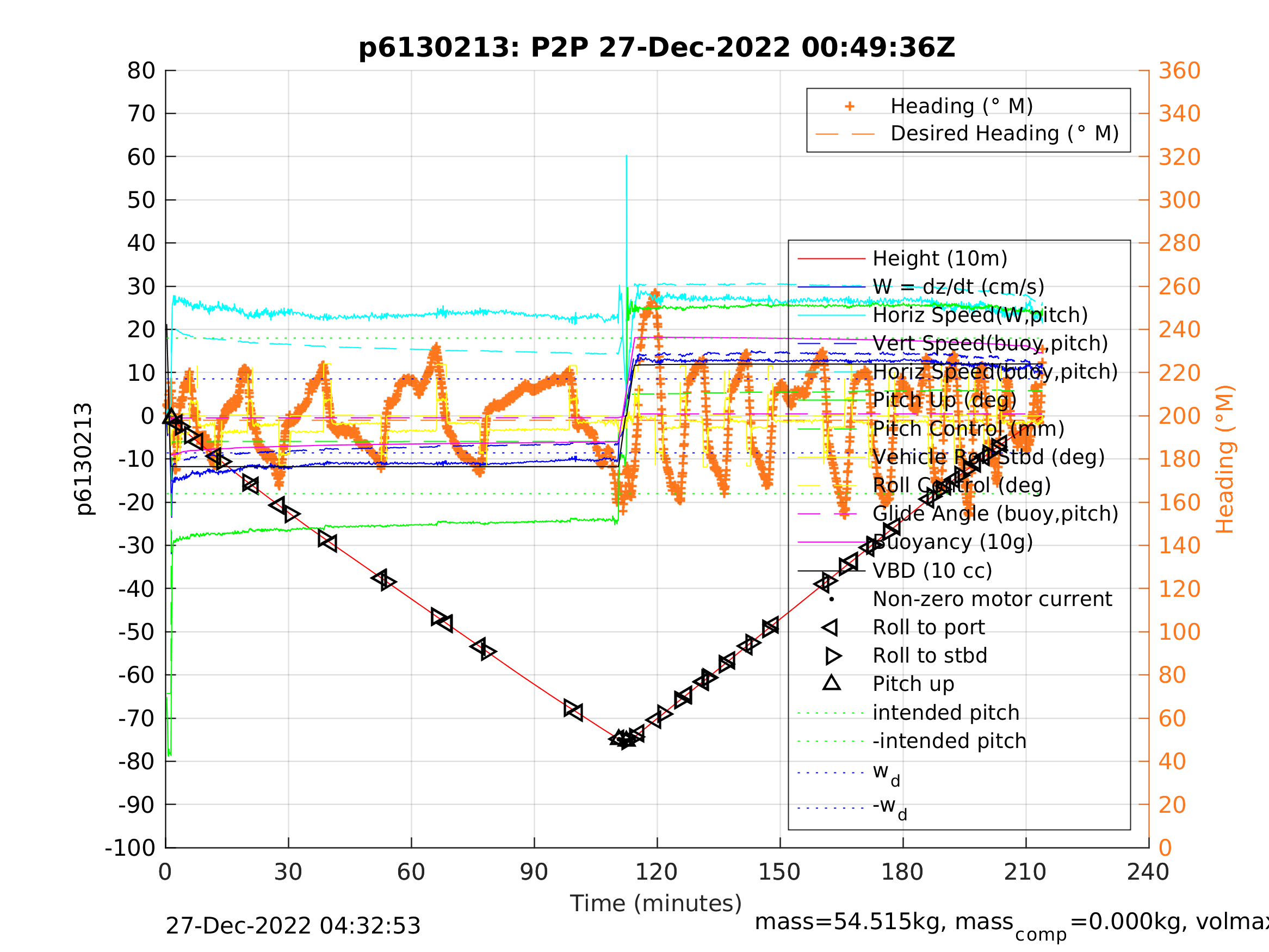Click the right heading axis tick '360'
The image size is (1269, 952).
(1179, 71)
